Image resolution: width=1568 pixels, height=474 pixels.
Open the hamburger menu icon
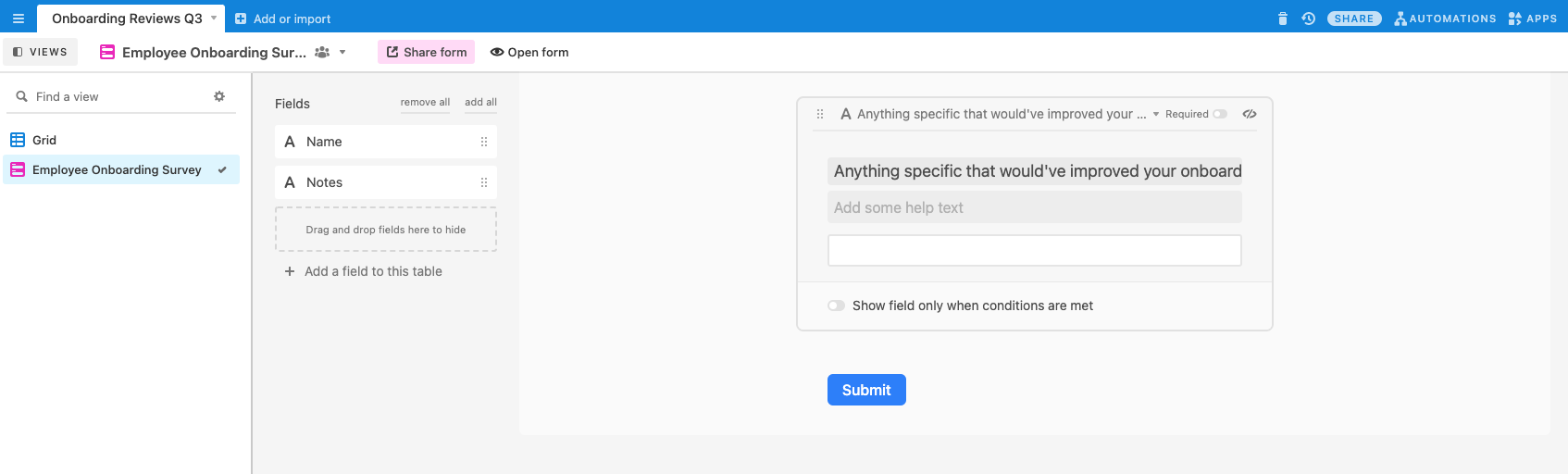click(x=18, y=19)
